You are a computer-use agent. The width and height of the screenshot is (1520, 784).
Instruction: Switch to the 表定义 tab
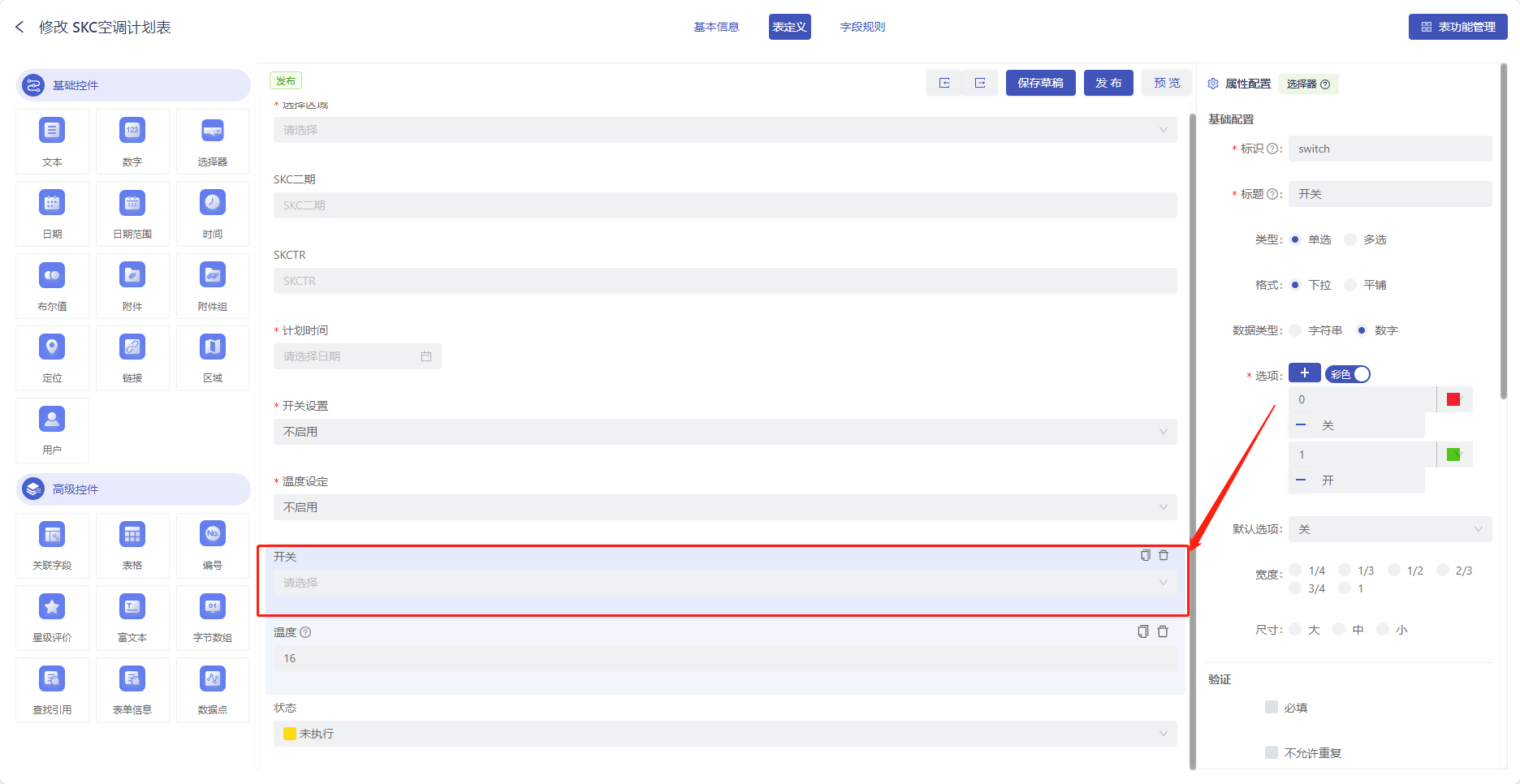coord(789,27)
